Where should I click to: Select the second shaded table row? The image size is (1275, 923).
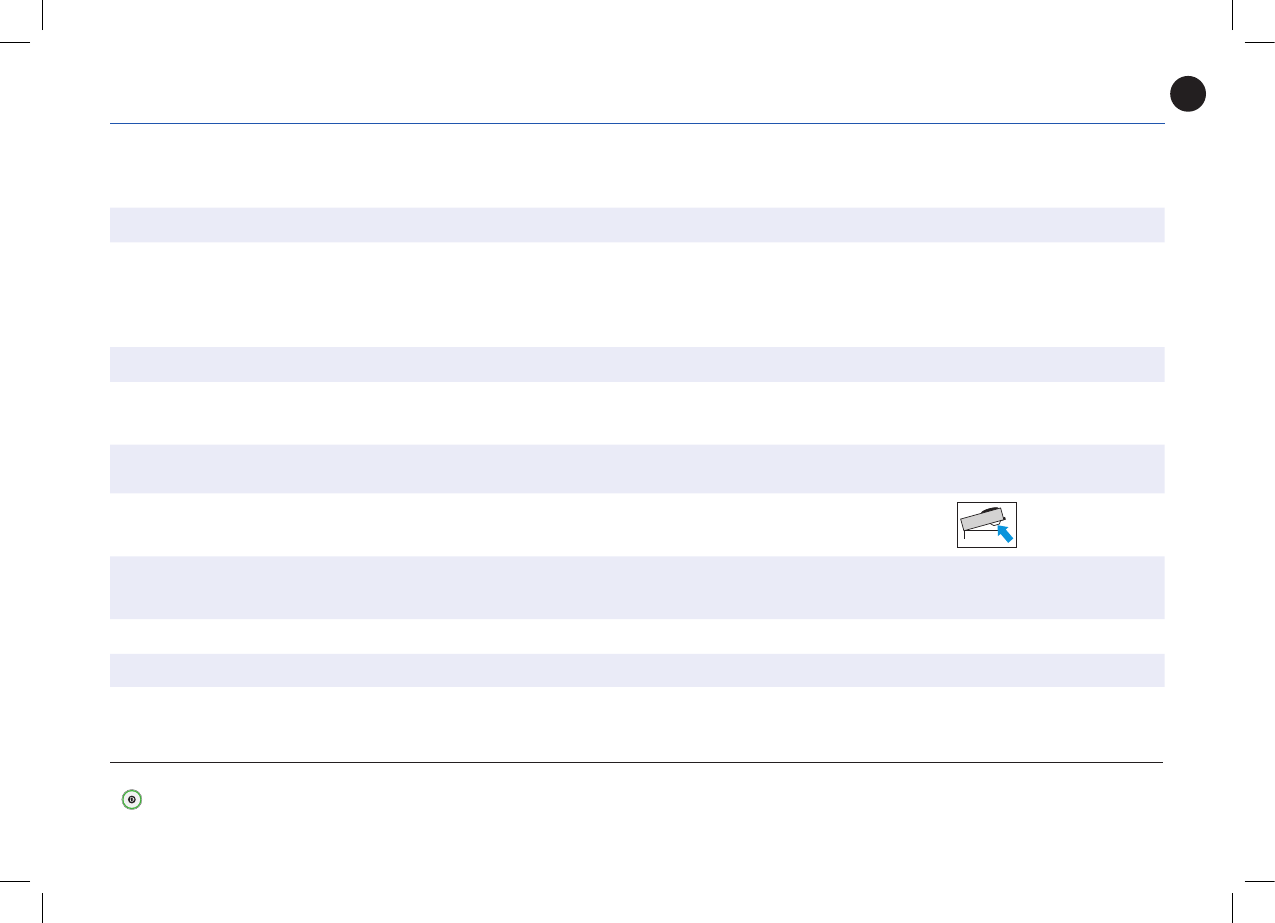coord(637,364)
